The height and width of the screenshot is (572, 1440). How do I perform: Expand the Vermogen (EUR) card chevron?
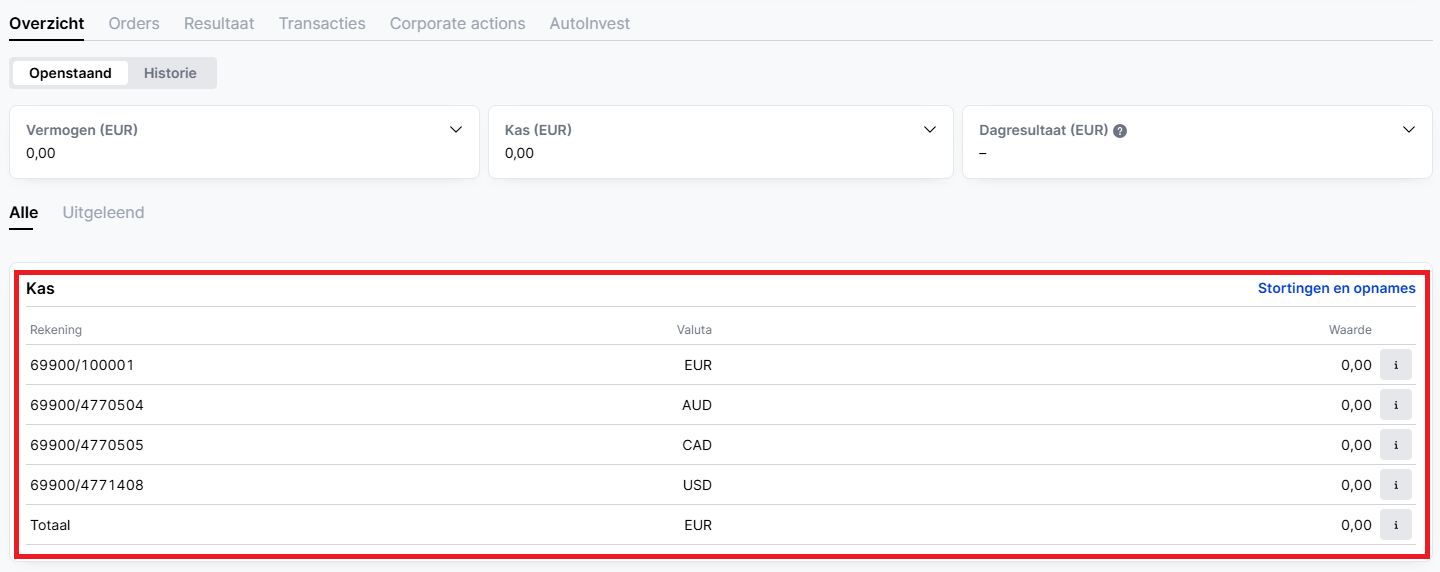[x=456, y=130]
